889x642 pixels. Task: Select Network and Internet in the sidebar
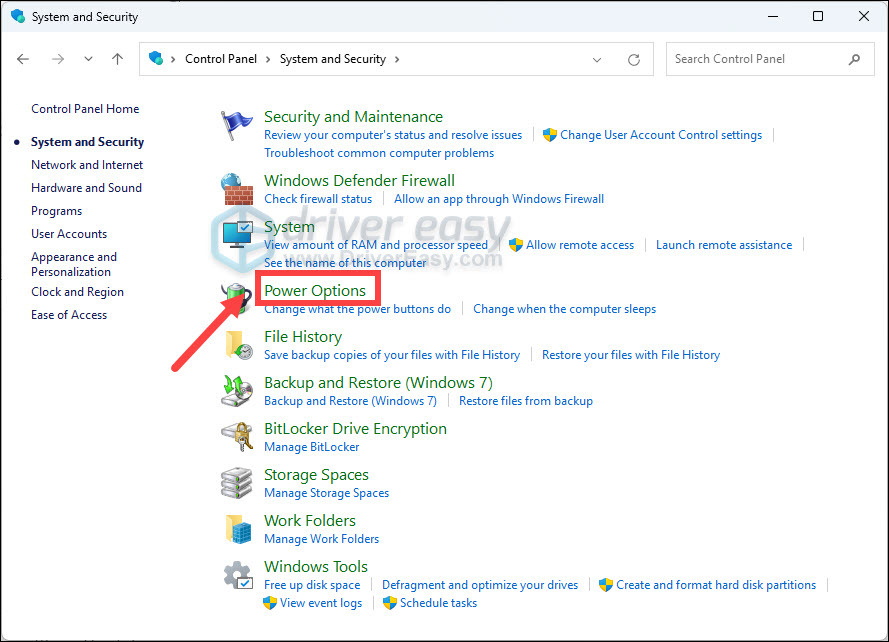[x=87, y=164]
